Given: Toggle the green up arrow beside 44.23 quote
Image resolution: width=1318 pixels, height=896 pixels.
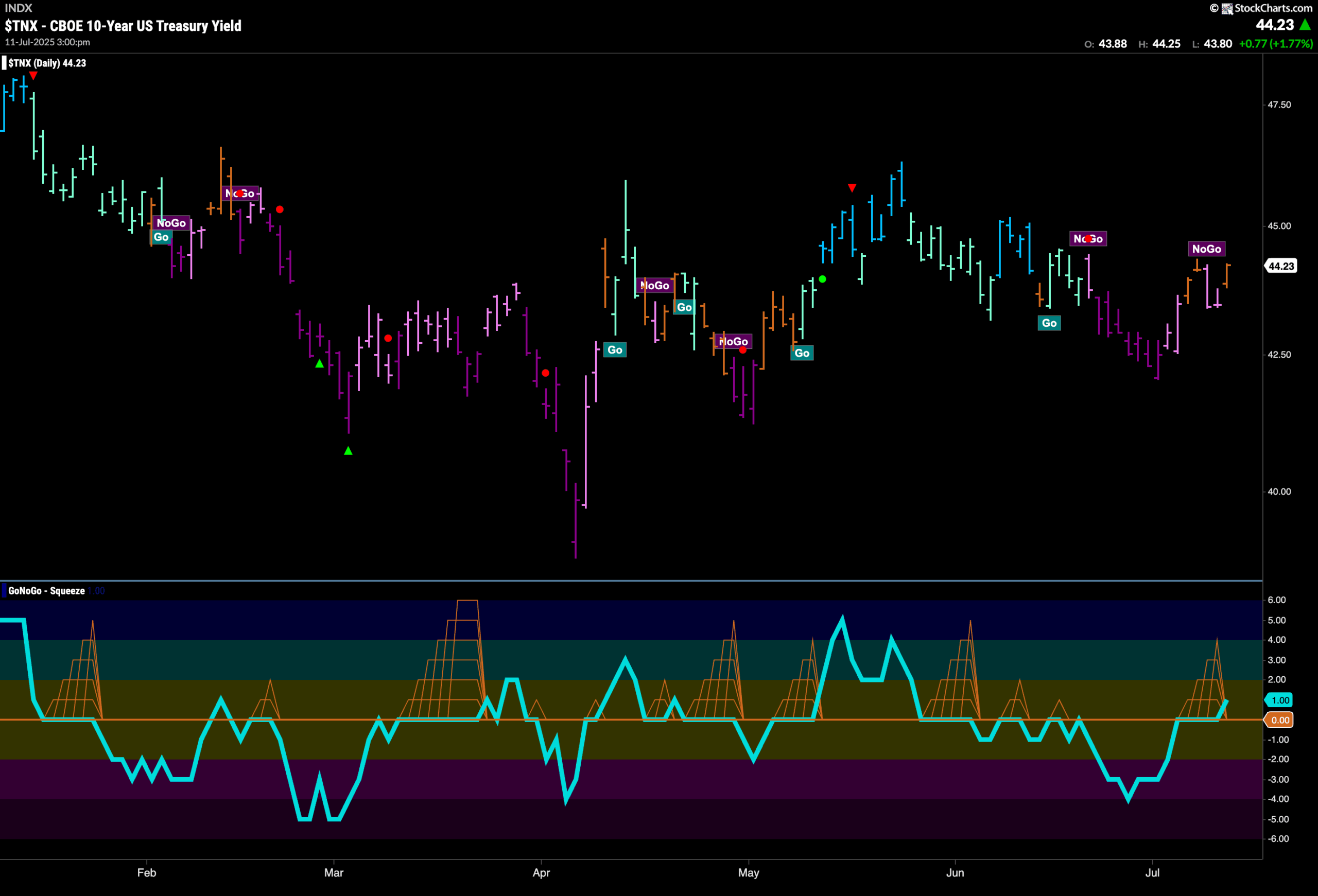Looking at the screenshot, I should (x=1307, y=25).
